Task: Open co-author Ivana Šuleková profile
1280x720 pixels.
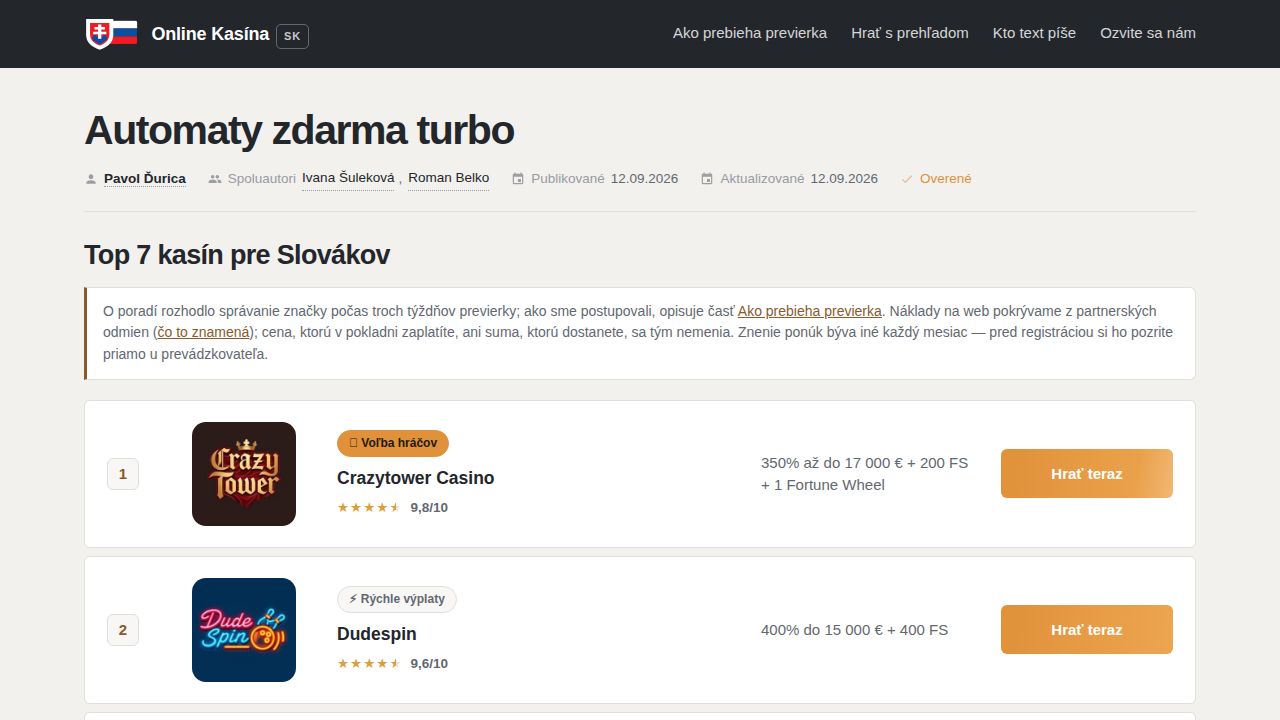Action: pyautogui.click(x=348, y=178)
